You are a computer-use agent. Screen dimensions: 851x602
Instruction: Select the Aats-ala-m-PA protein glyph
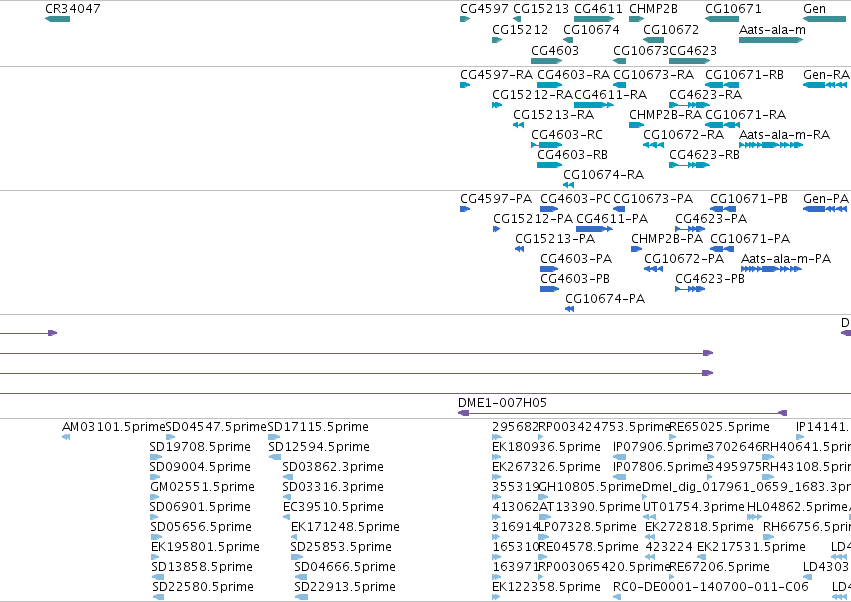(771, 269)
